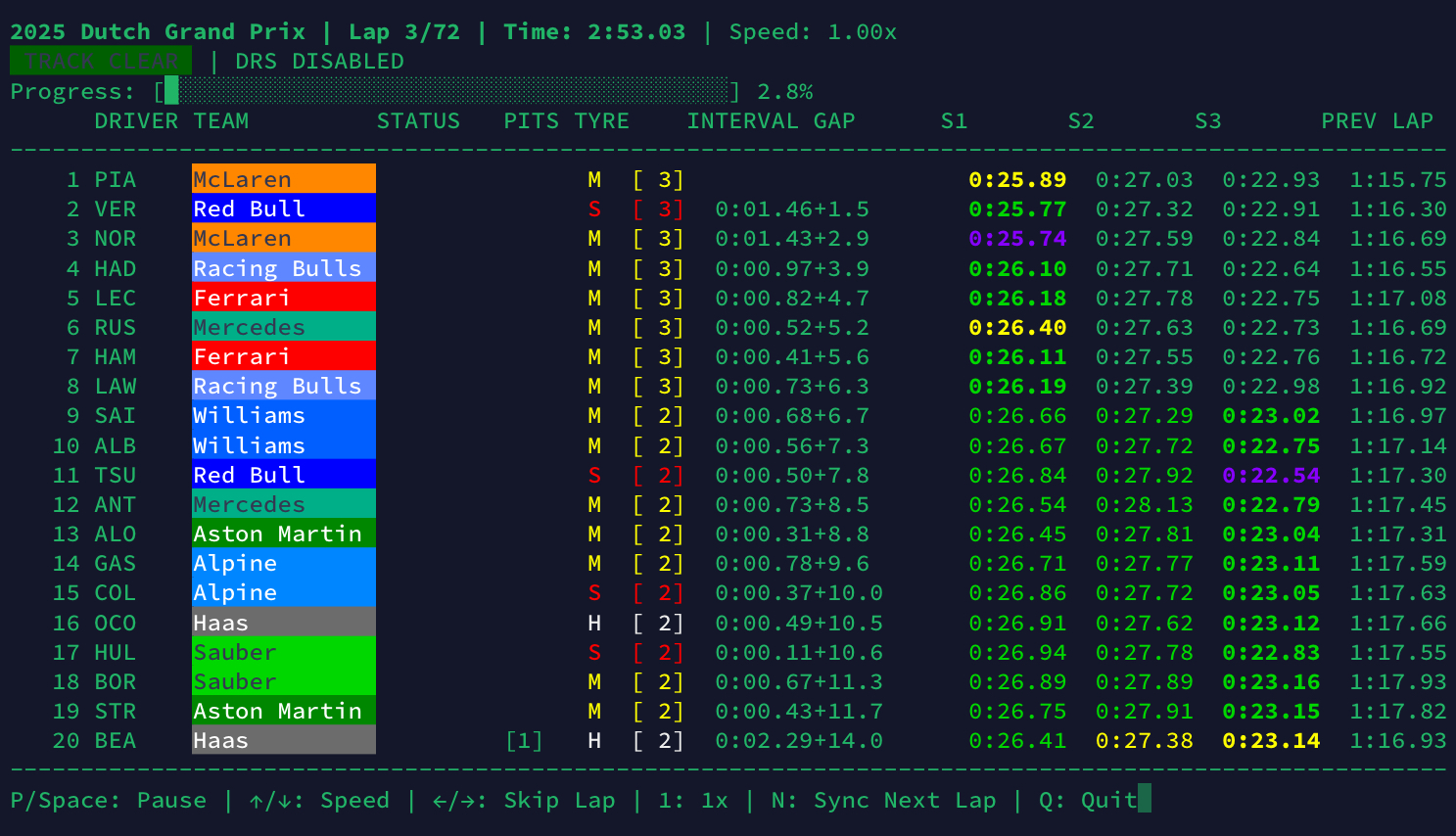
Task: Click PIA's tyre age [ 3]
Action: point(658,179)
